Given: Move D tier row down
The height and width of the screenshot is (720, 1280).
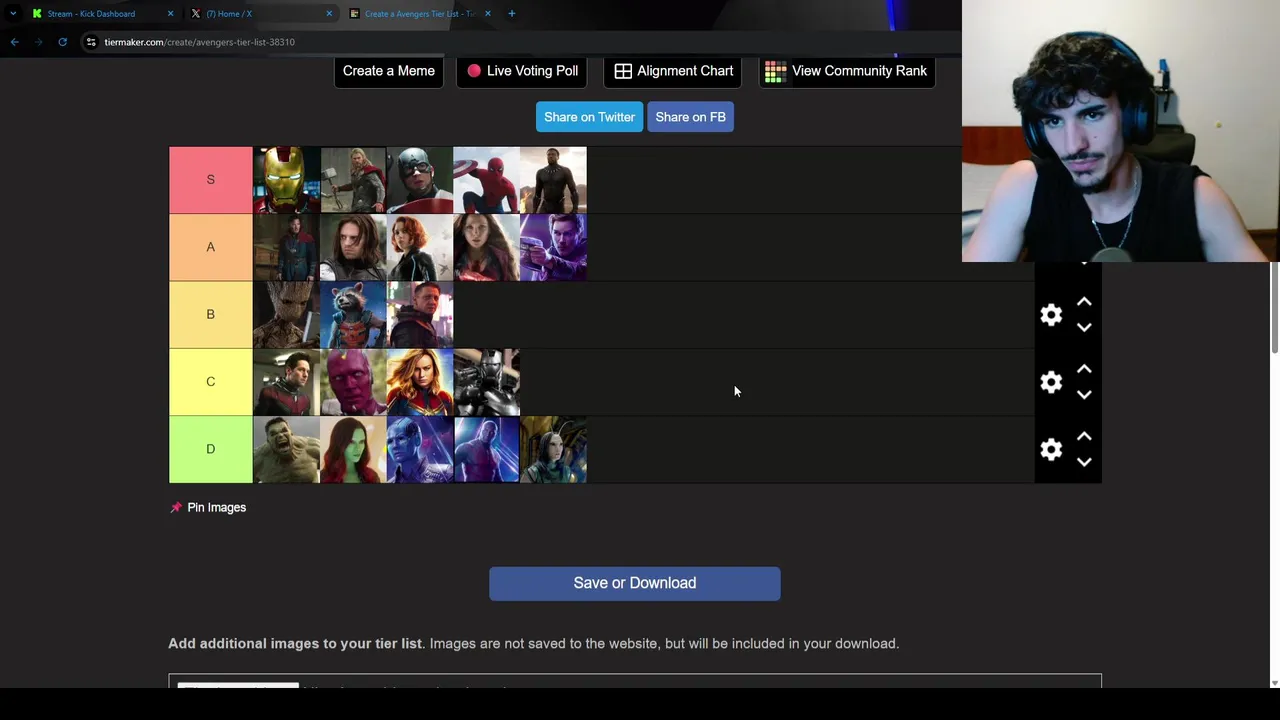Looking at the screenshot, I should click(1084, 462).
